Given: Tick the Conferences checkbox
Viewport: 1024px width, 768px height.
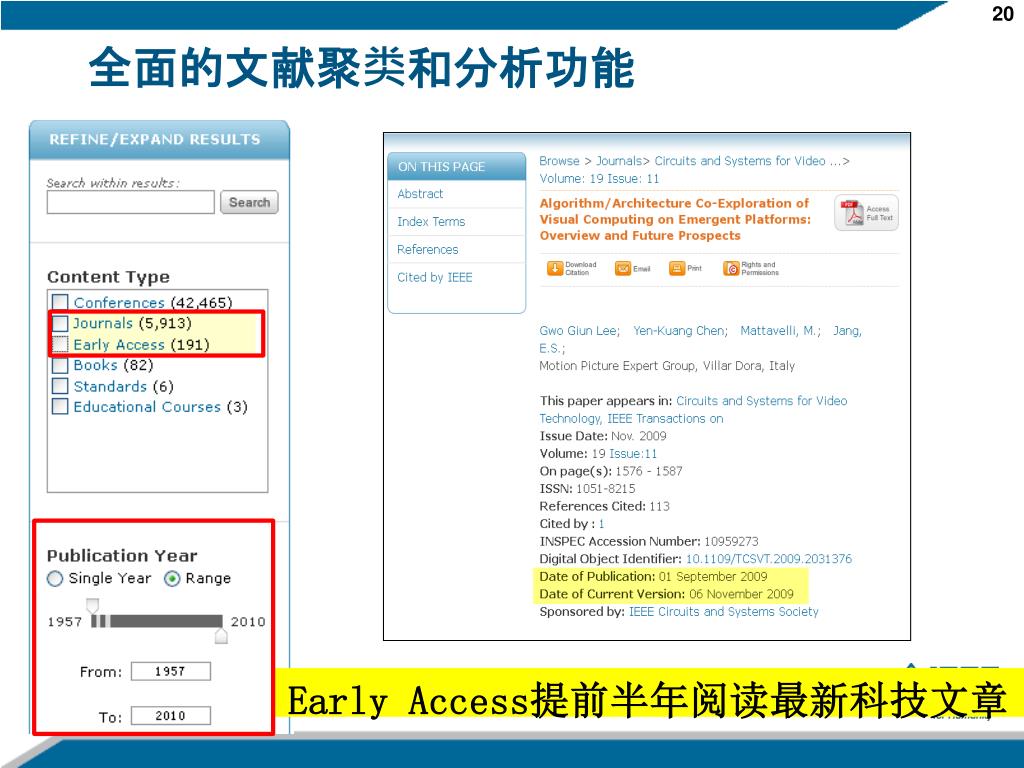Looking at the screenshot, I should pos(60,302).
